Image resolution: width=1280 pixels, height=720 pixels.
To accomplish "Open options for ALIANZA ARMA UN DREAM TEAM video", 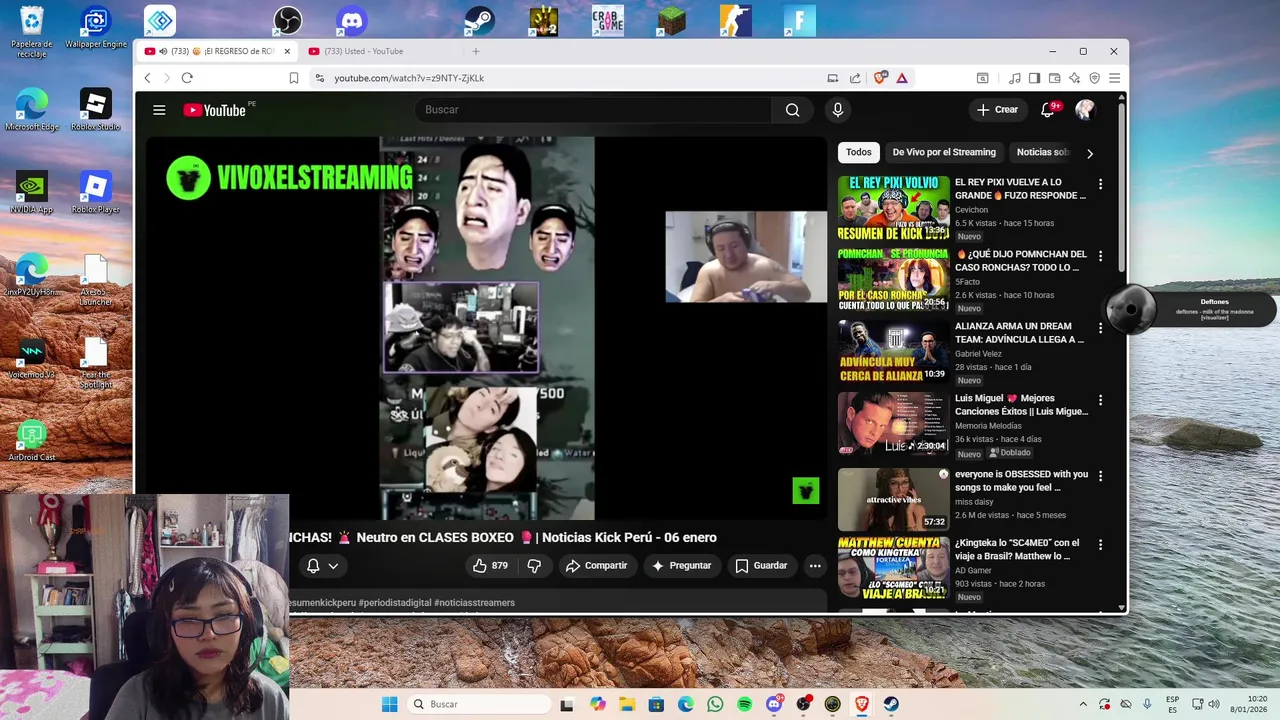I will [1100, 328].
